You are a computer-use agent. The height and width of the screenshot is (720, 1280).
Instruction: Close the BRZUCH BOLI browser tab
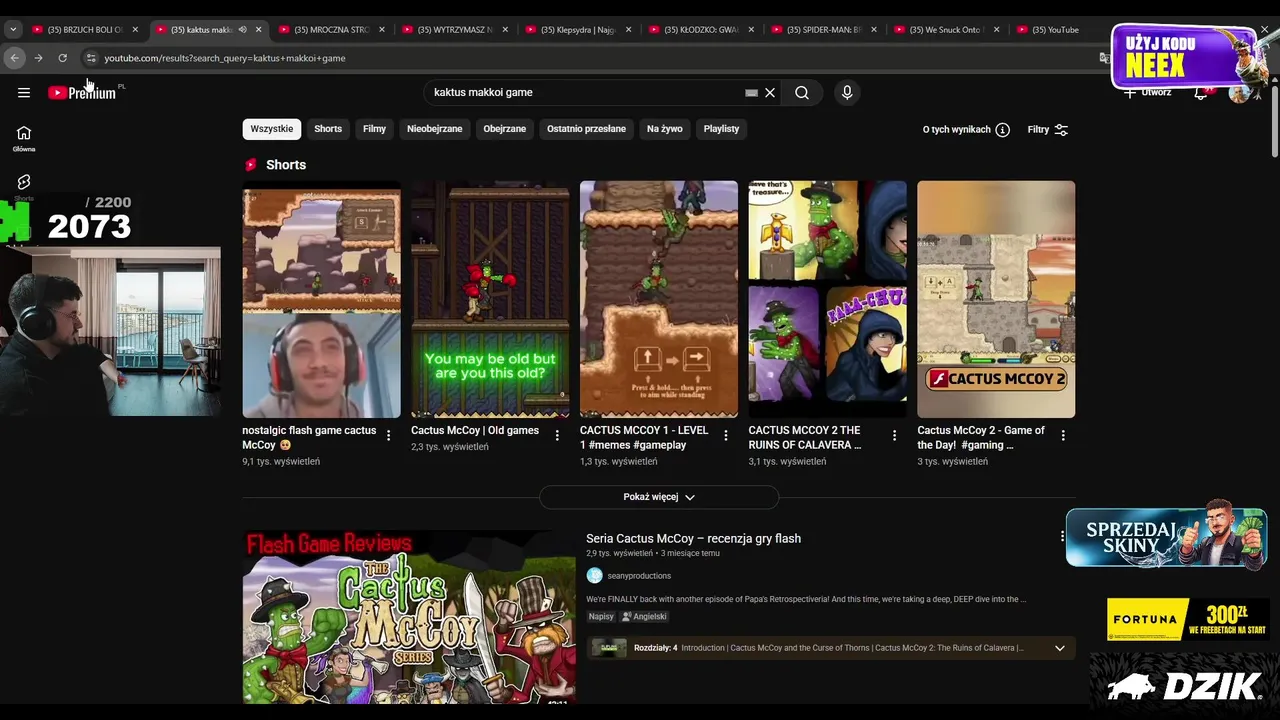[135, 30]
